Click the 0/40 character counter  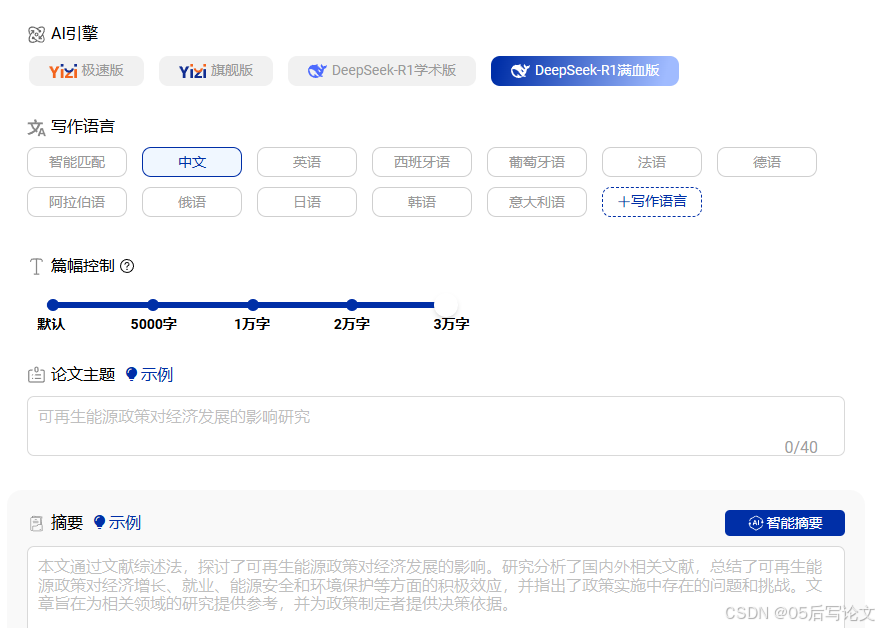point(801,447)
